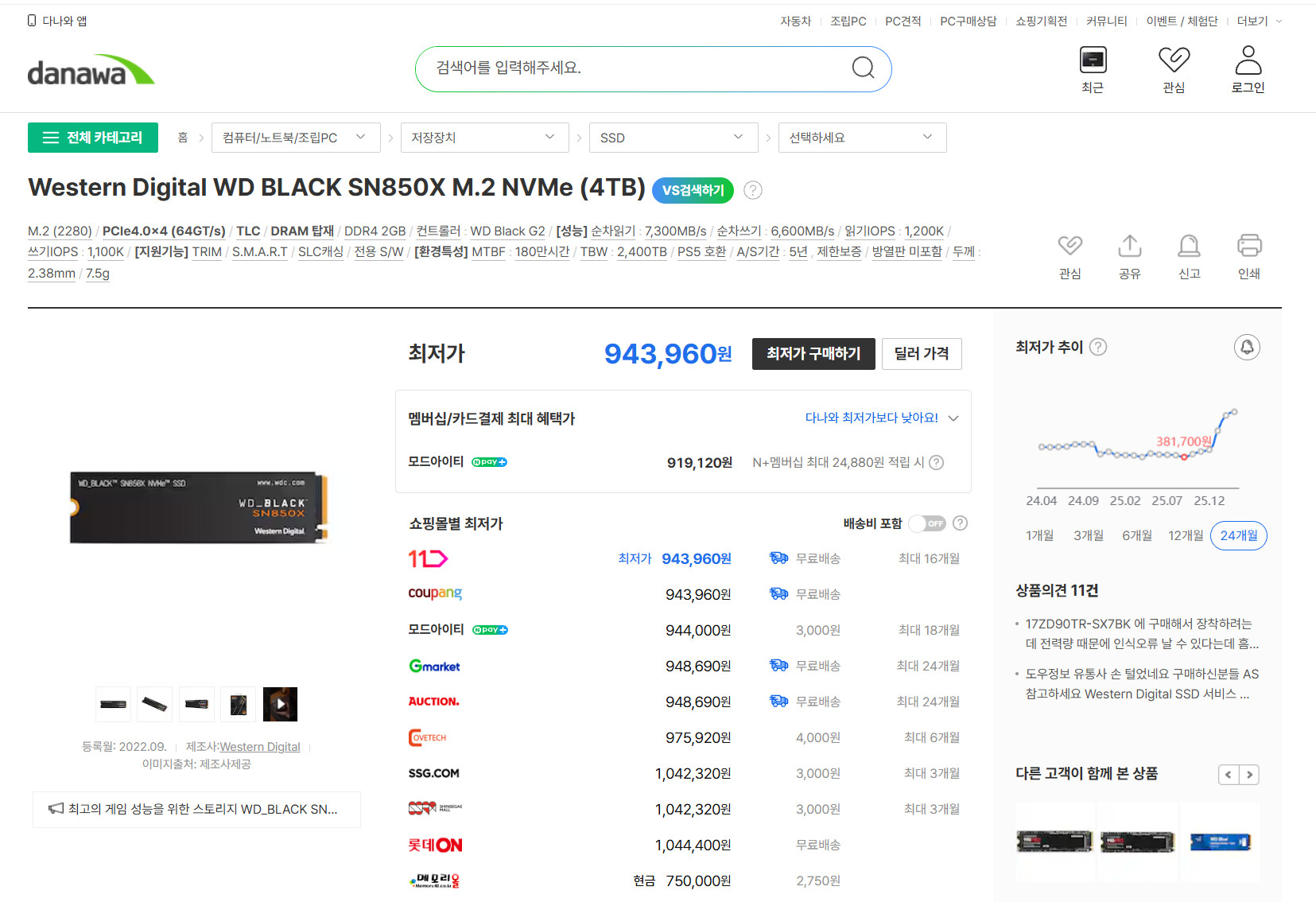Open the 최근 recently viewed icon
1316x902 pixels.
(x=1093, y=70)
